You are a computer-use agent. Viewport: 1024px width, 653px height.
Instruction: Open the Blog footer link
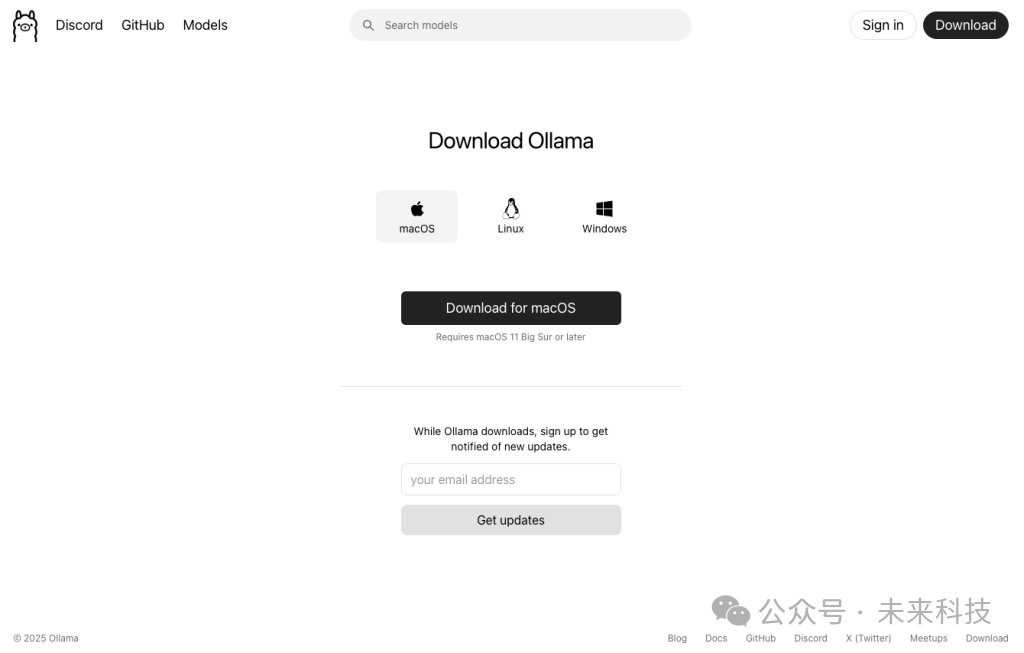(677, 639)
